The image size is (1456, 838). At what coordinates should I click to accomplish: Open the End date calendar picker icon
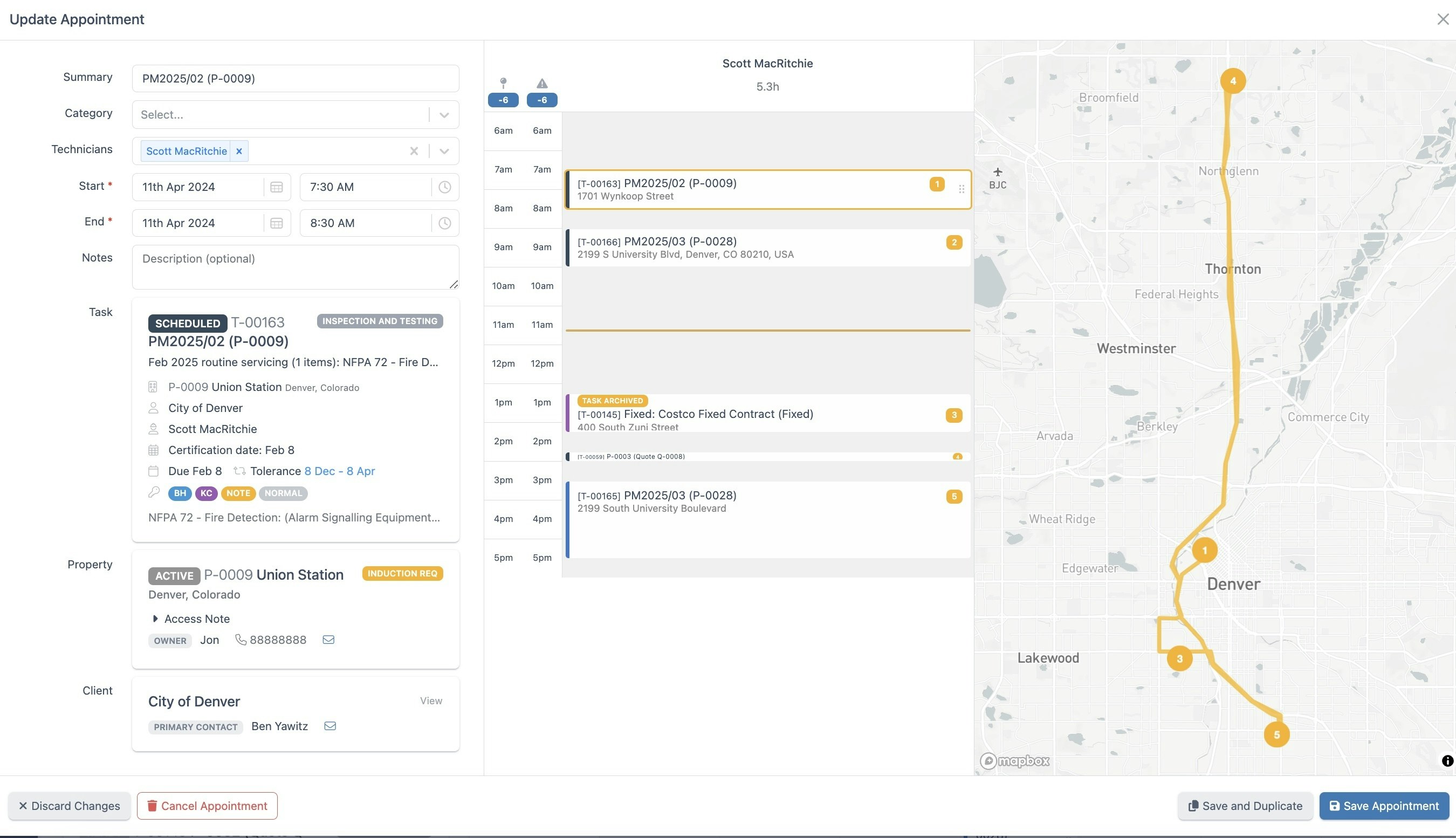276,223
